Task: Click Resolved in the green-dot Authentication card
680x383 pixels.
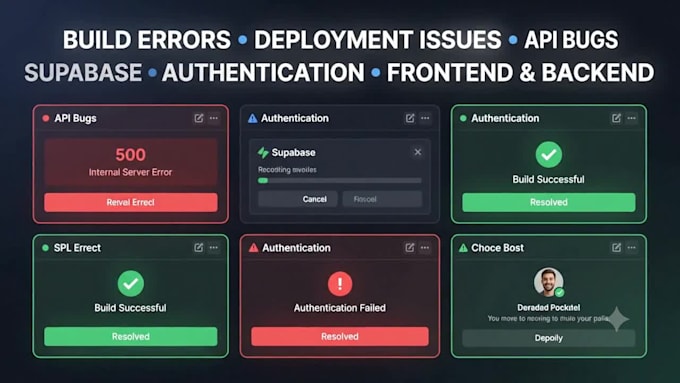Action: coord(549,202)
